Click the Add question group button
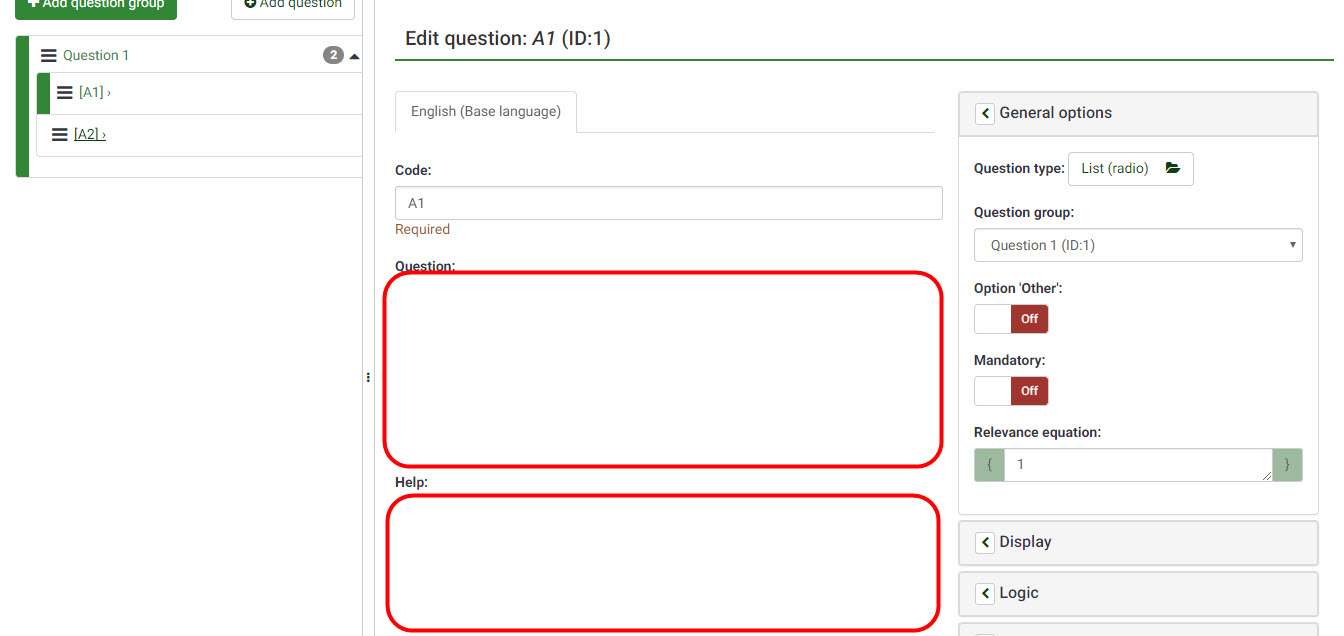 (x=96, y=6)
